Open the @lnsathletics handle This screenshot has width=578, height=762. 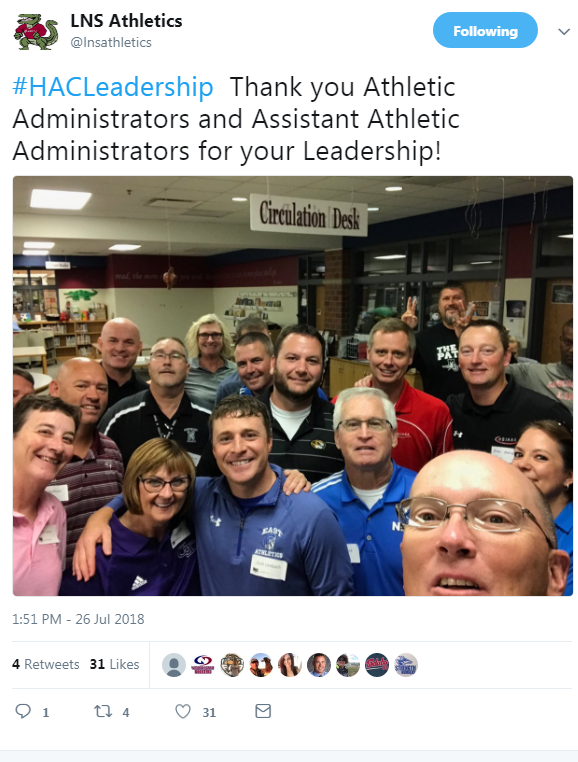tap(111, 43)
